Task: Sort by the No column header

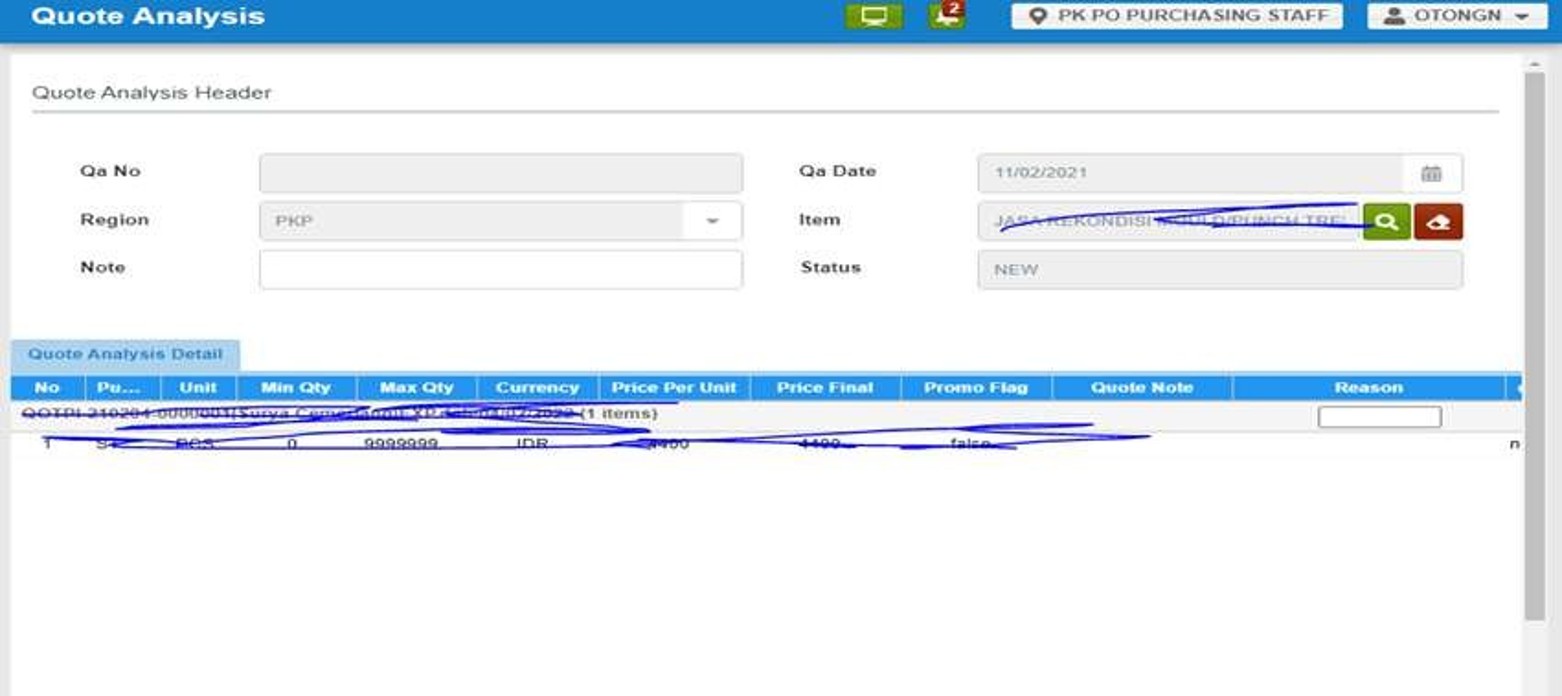Action: (x=47, y=388)
